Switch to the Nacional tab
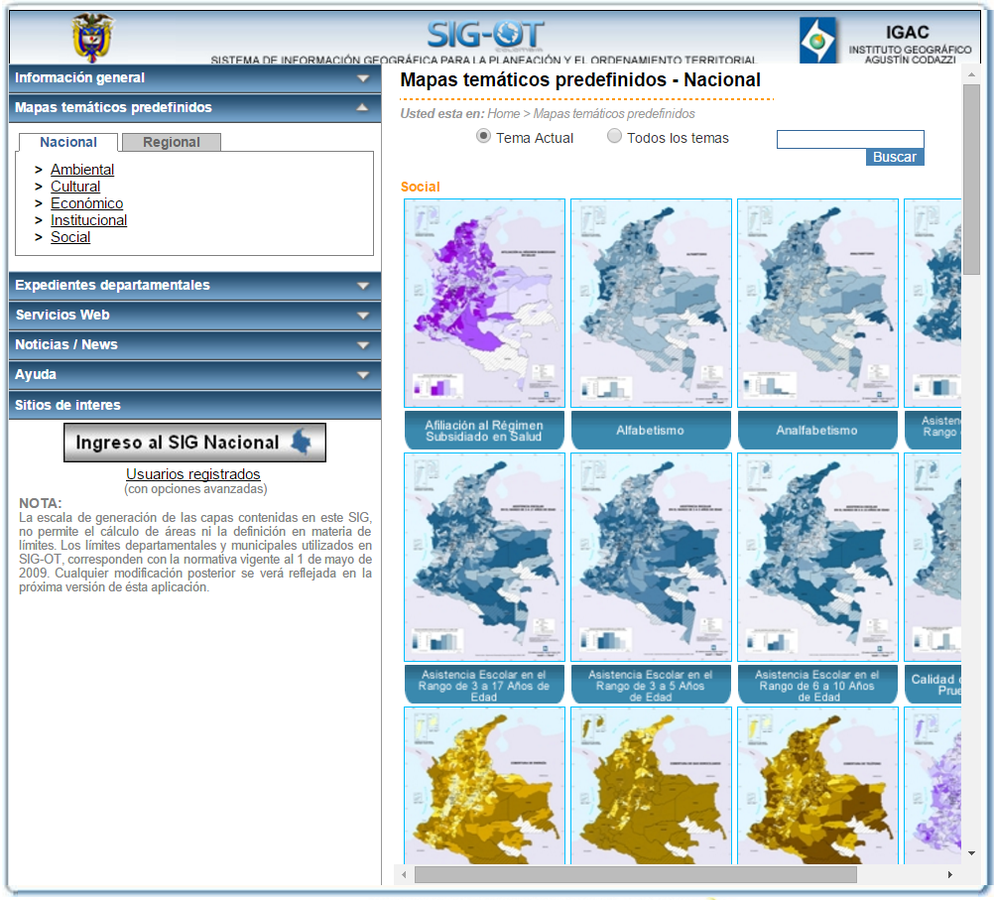 point(69,142)
